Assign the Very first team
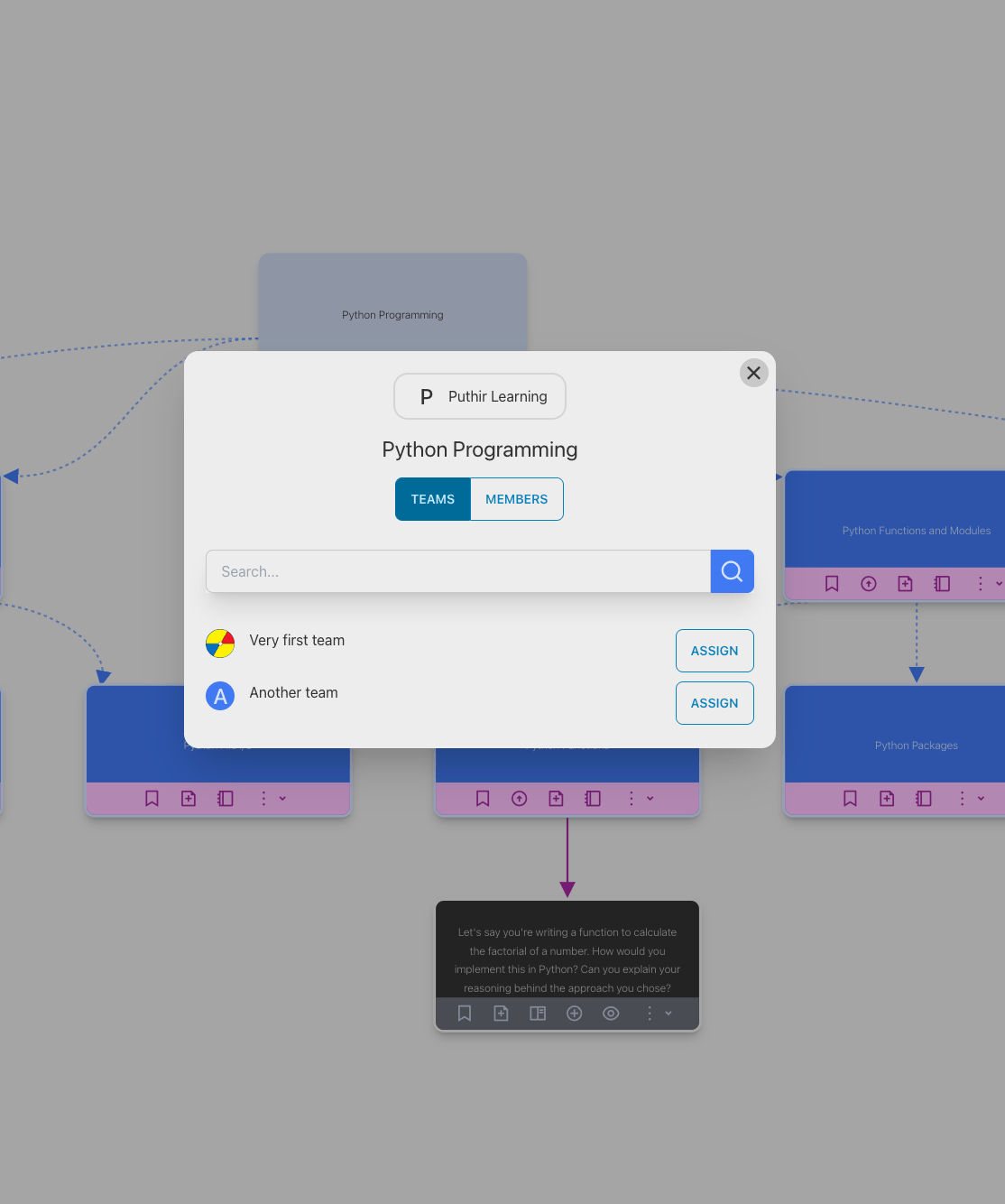 [x=714, y=651]
